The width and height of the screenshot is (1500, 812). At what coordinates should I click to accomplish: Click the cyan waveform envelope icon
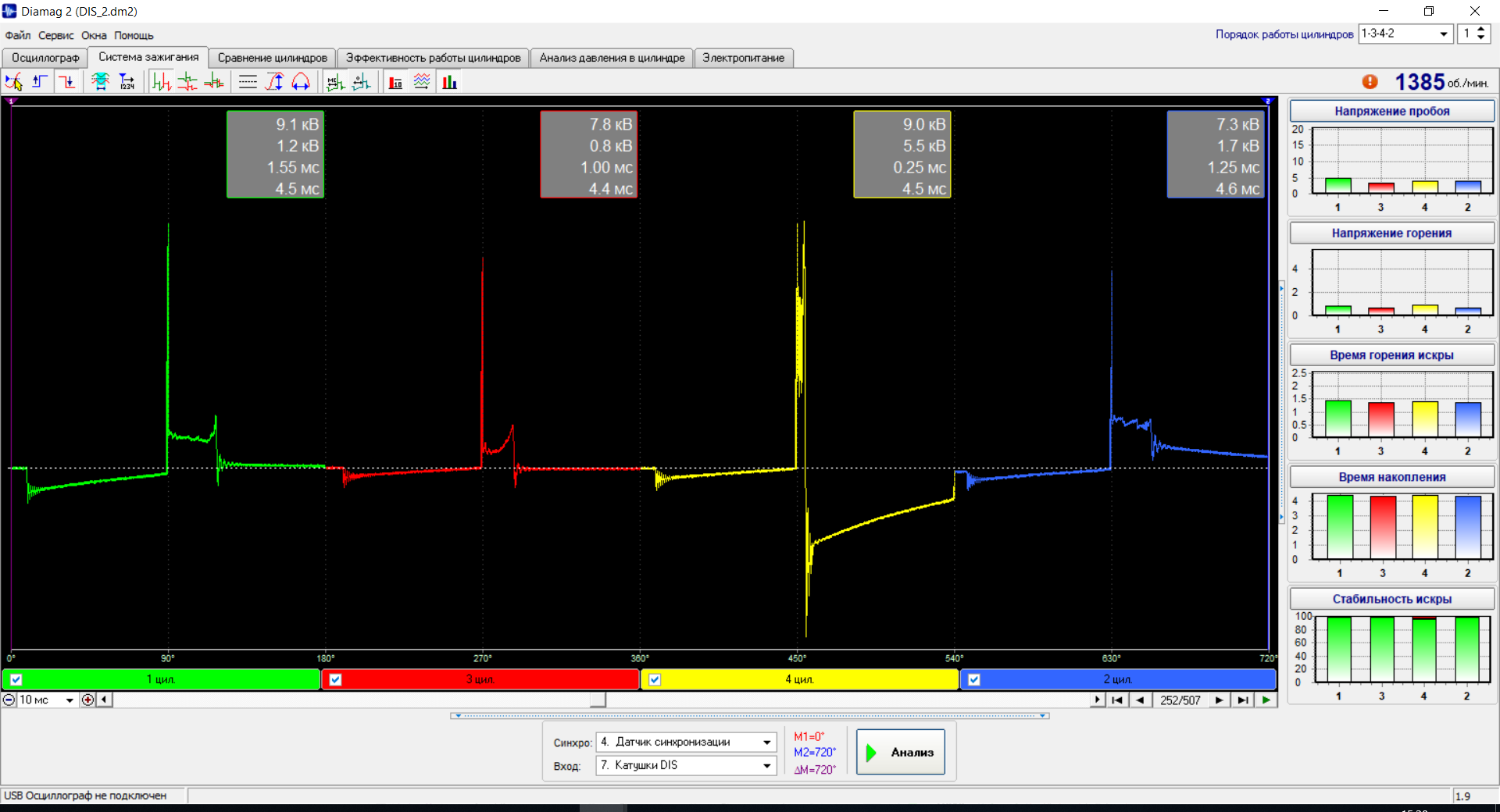tap(100, 82)
